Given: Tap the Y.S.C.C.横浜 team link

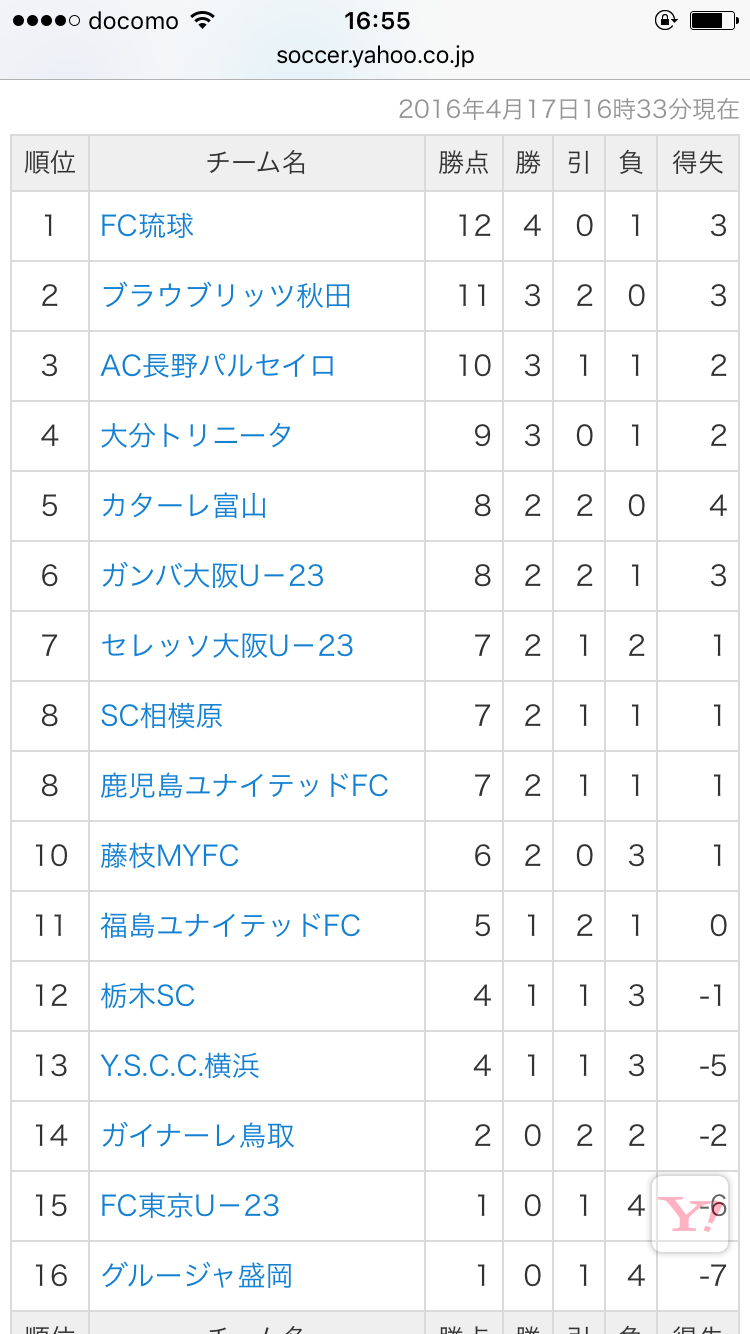Looking at the screenshot, I should click(x=180, y=1066).
